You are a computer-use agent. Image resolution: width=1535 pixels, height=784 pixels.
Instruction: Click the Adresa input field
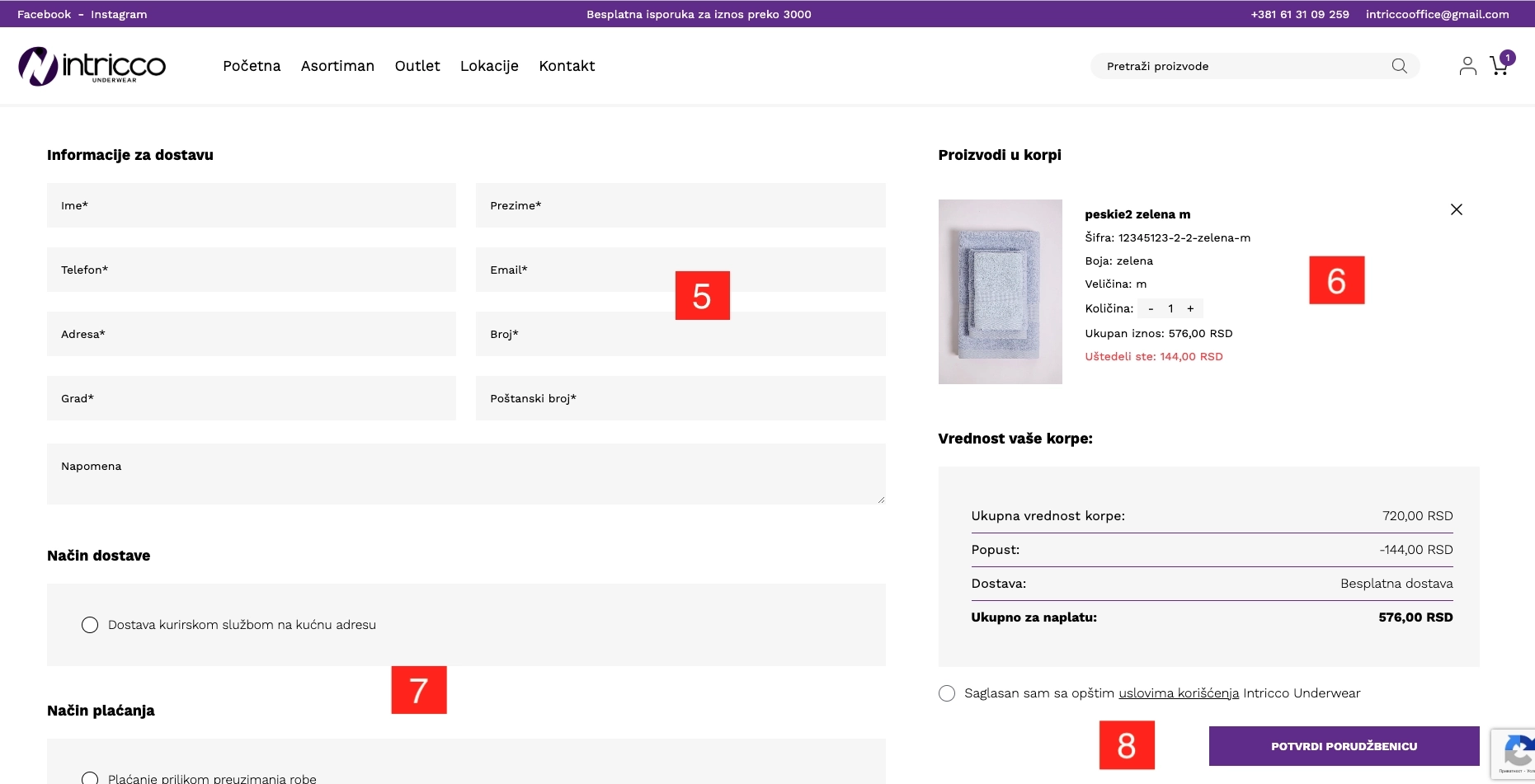coord(252,334)
